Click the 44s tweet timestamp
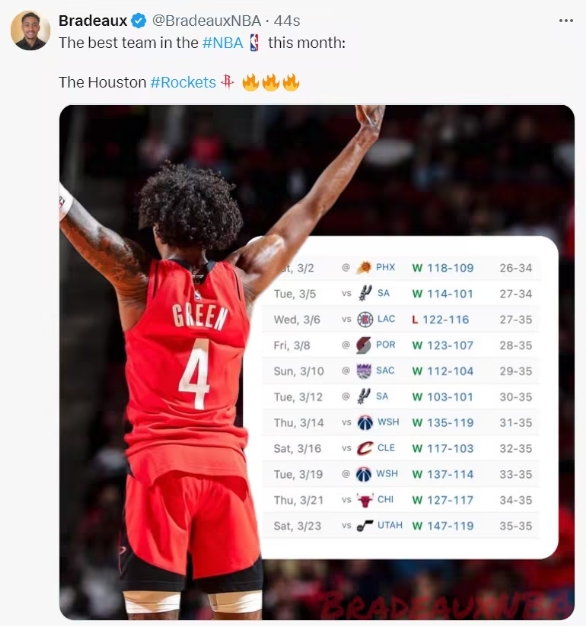This screenshot has width=588, height=626. [287, 21]
